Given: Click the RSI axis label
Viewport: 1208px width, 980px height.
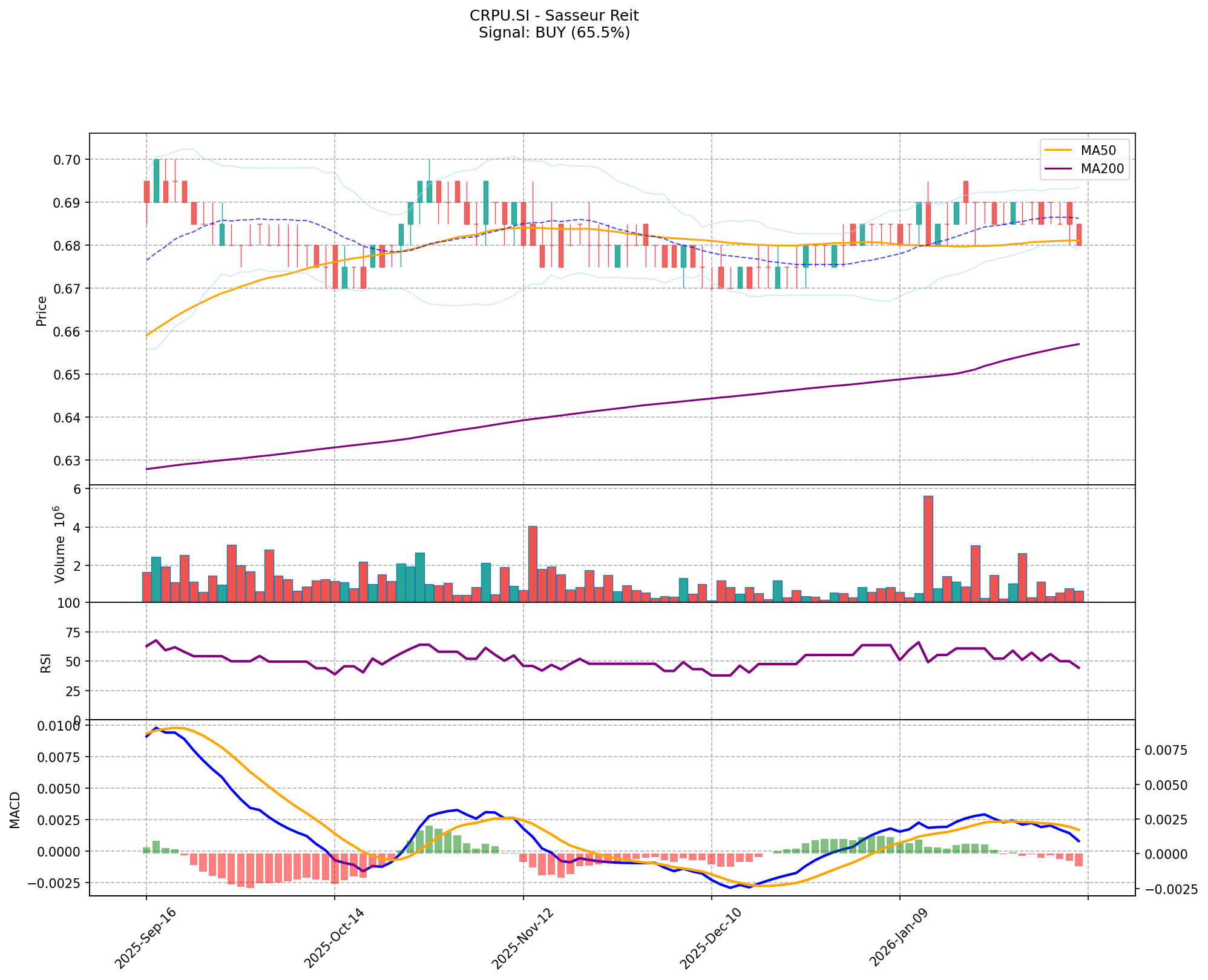Looking at the screenshot, I should click(45, 663).
